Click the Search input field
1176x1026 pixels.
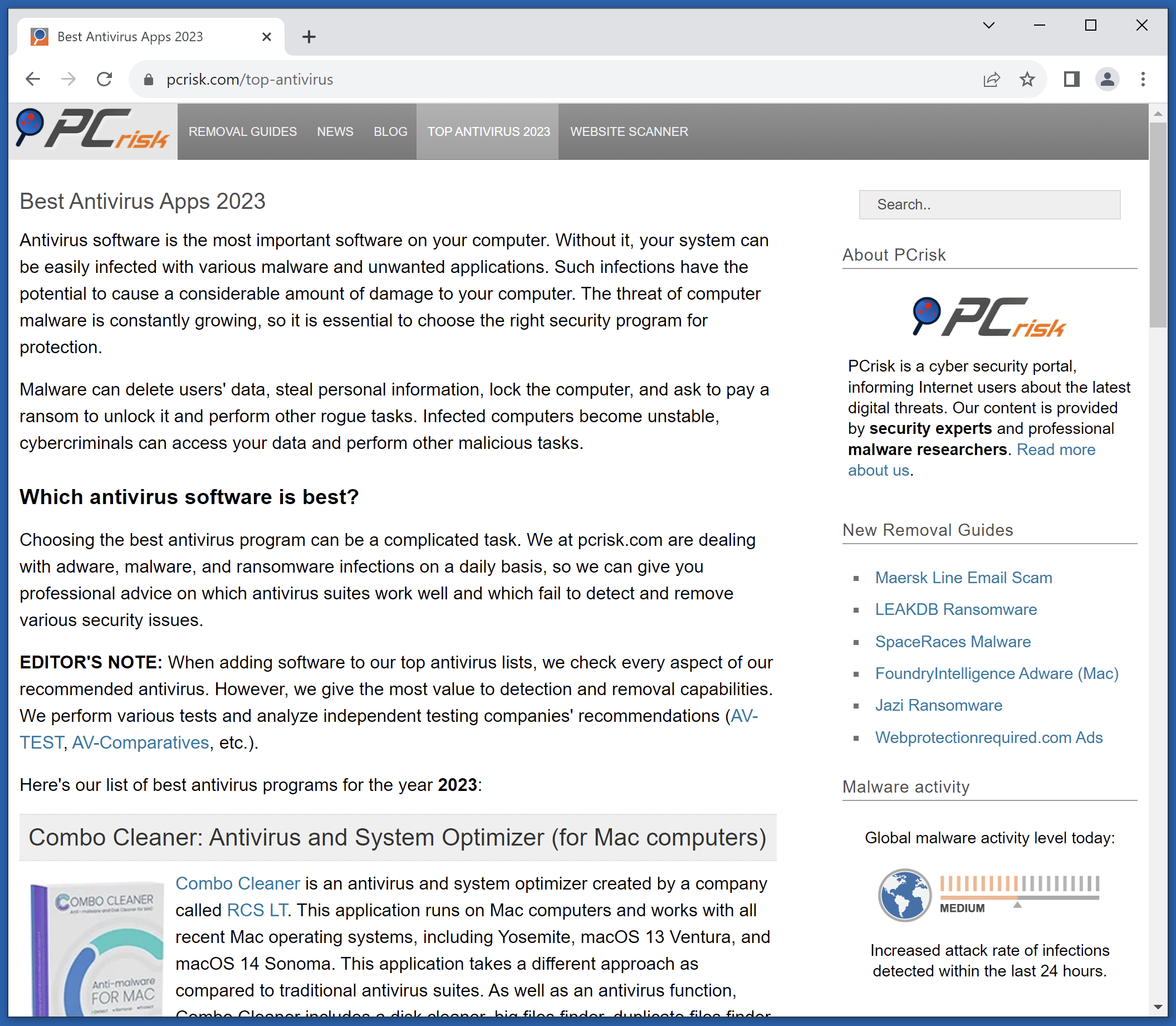point(989,204)
